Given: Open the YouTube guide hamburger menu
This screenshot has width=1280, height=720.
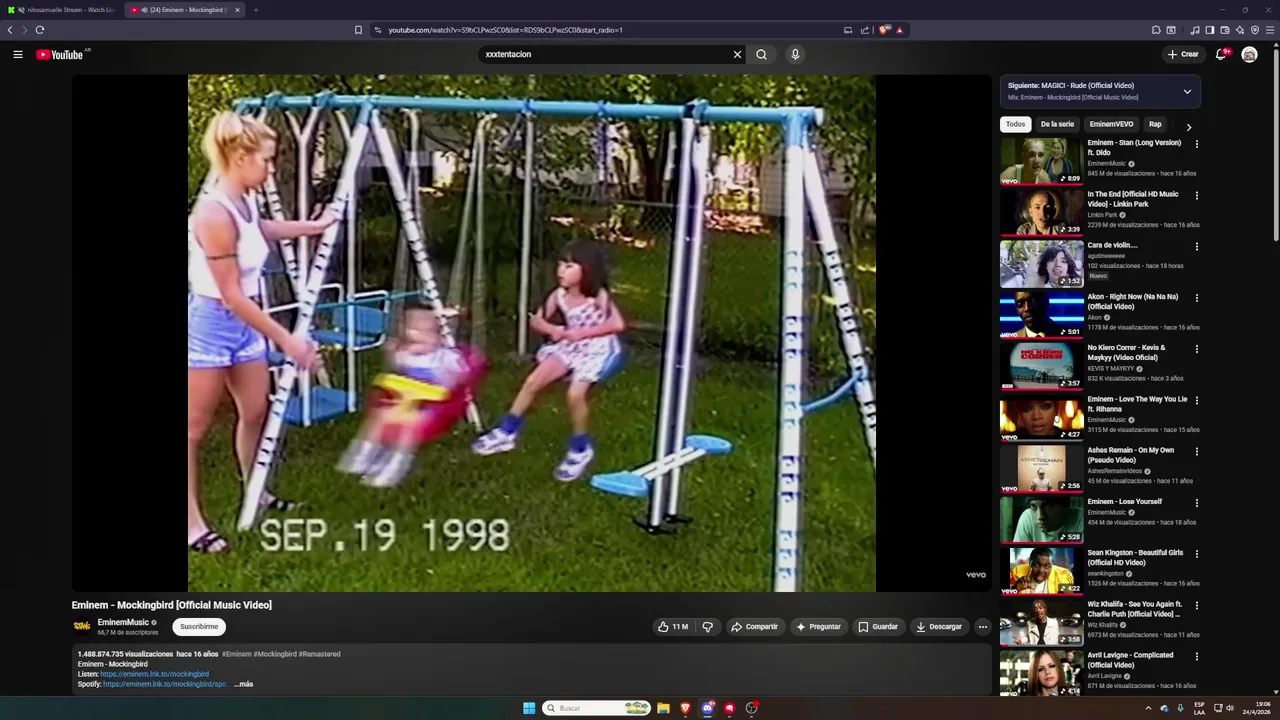Looking at the screenshot, I should [x=18, y=54].
